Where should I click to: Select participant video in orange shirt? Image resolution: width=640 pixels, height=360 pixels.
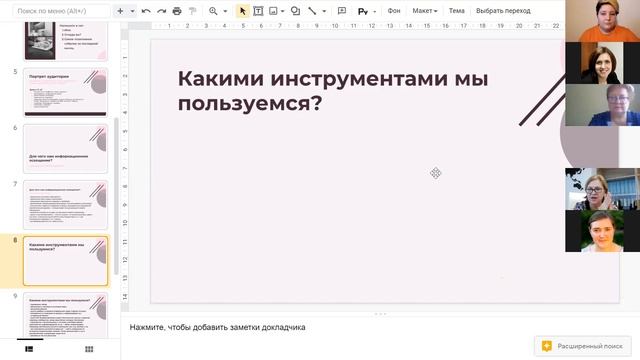(x=602, y=21)
